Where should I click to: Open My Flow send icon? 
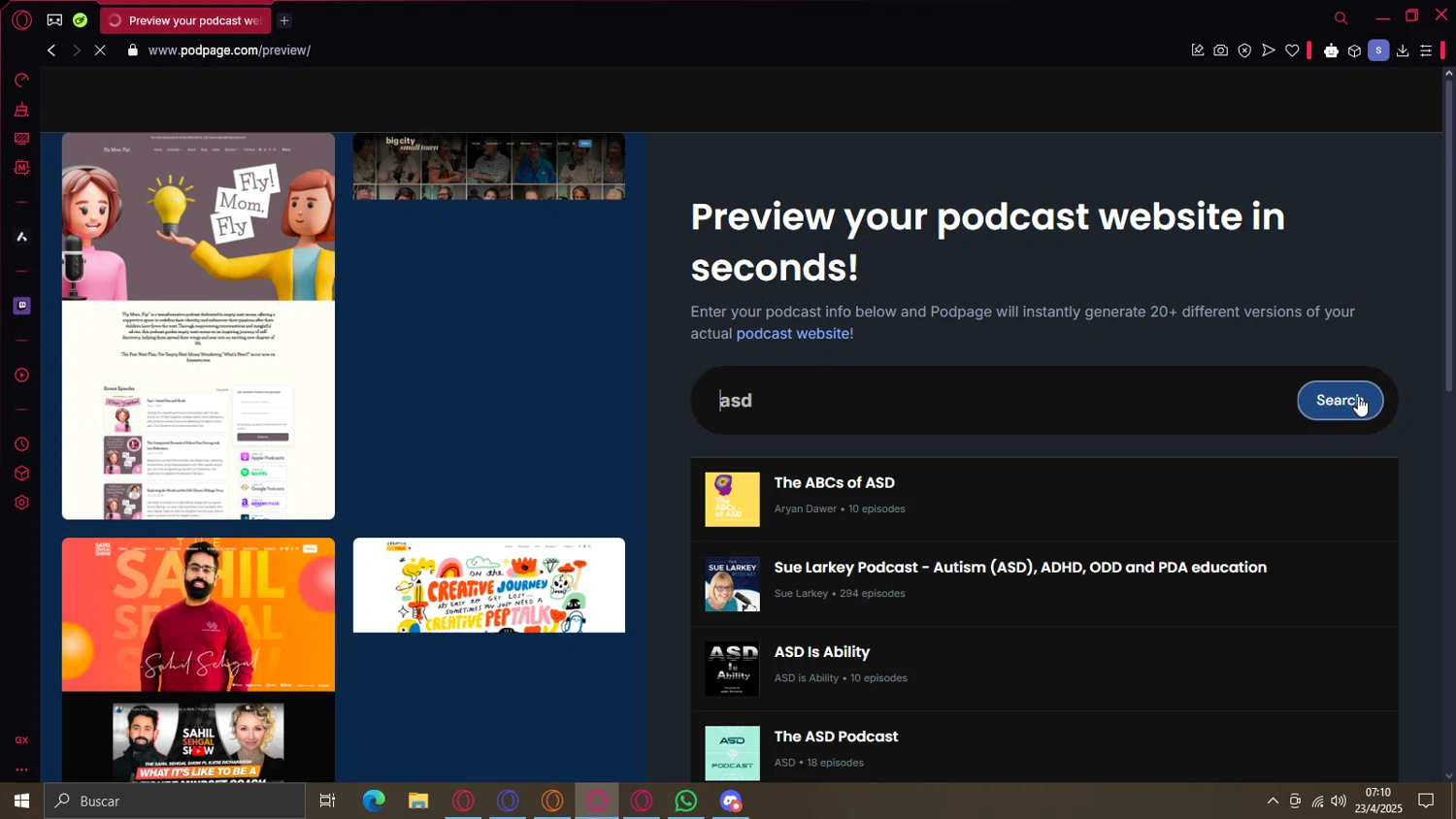(1268, 50)
